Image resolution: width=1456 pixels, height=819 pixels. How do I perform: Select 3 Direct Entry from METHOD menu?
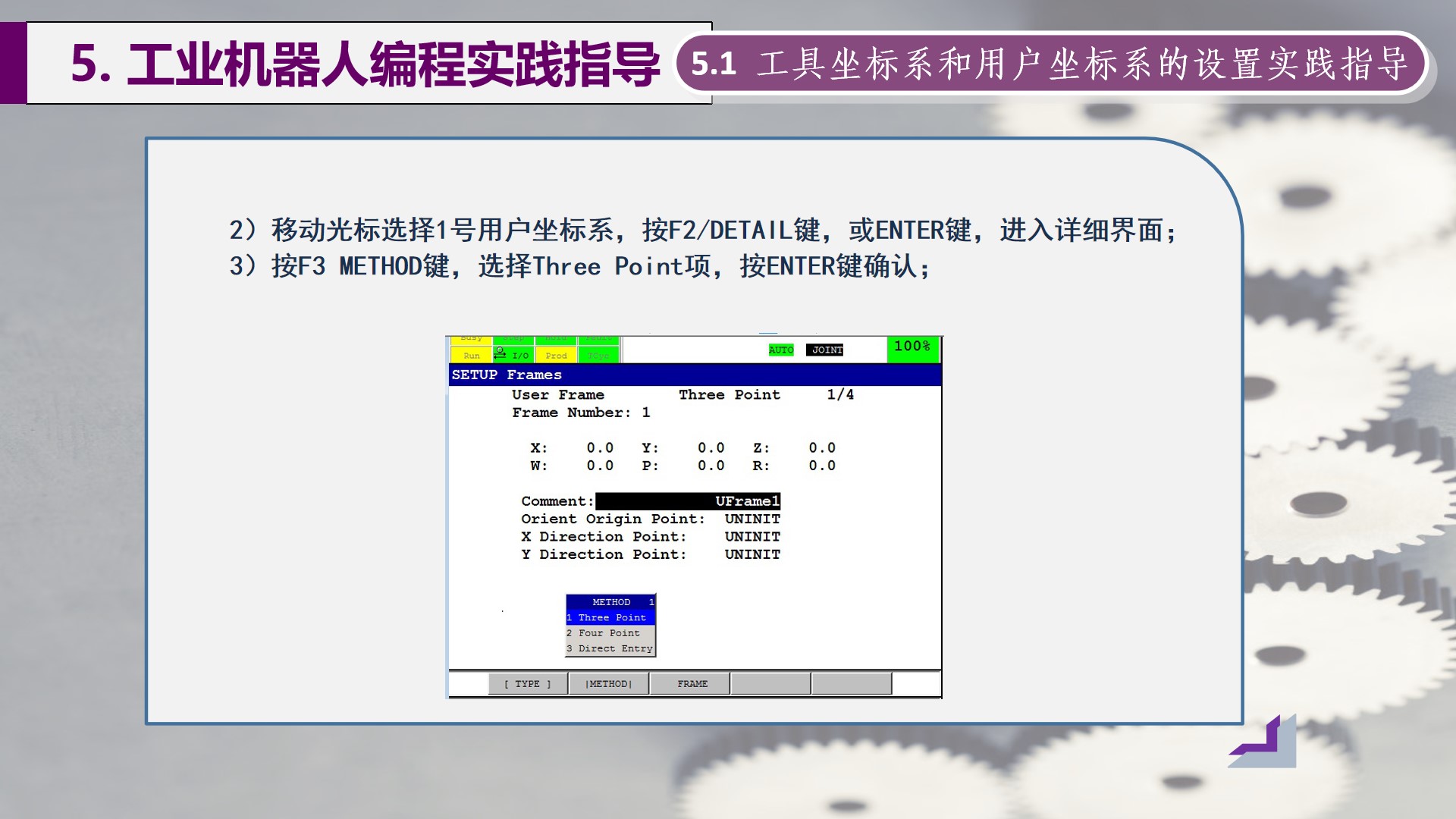pos(609,648)
